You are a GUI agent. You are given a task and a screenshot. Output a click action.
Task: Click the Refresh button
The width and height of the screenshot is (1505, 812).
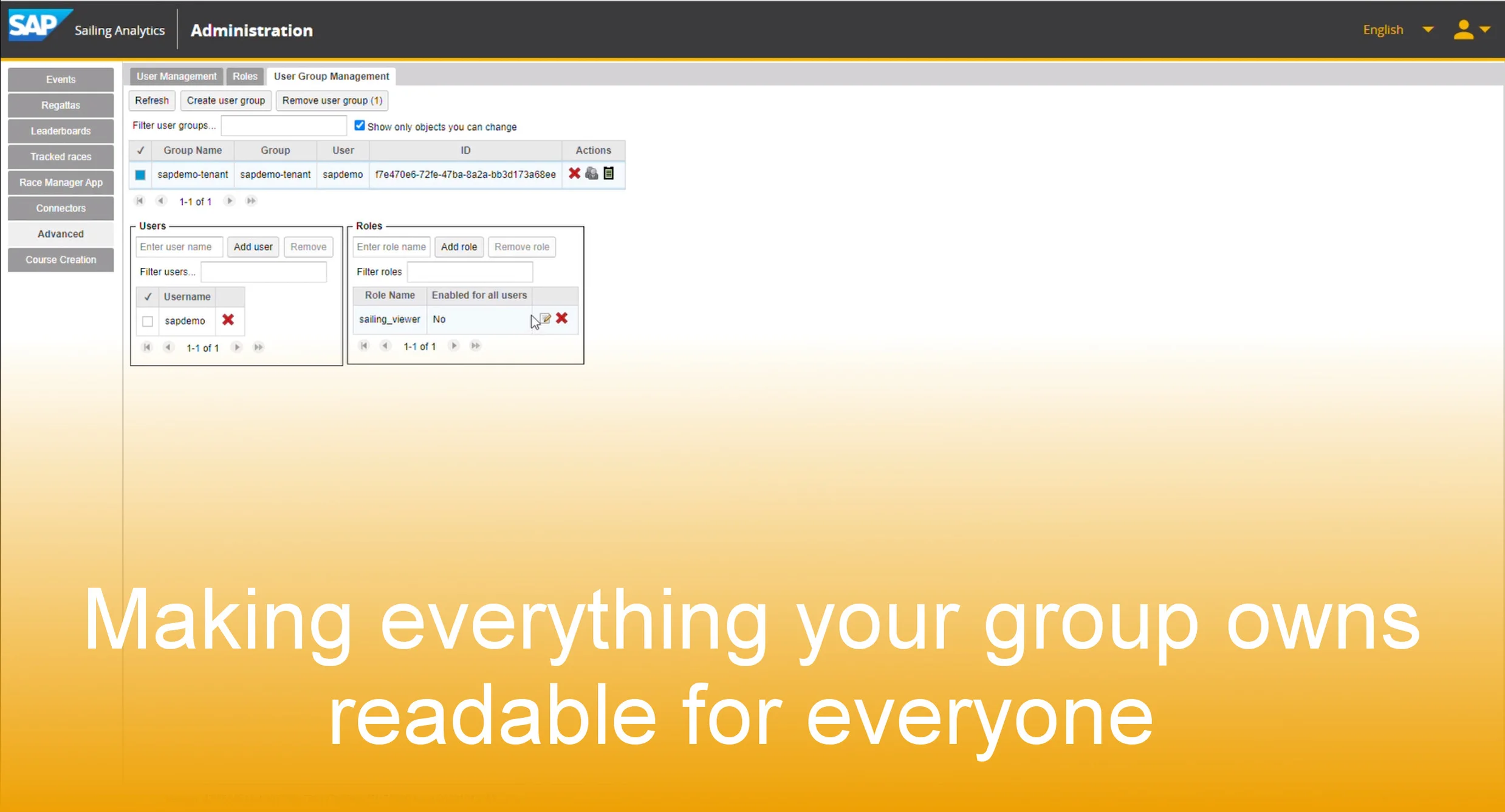pyautogui.click(x=151, y=100)
